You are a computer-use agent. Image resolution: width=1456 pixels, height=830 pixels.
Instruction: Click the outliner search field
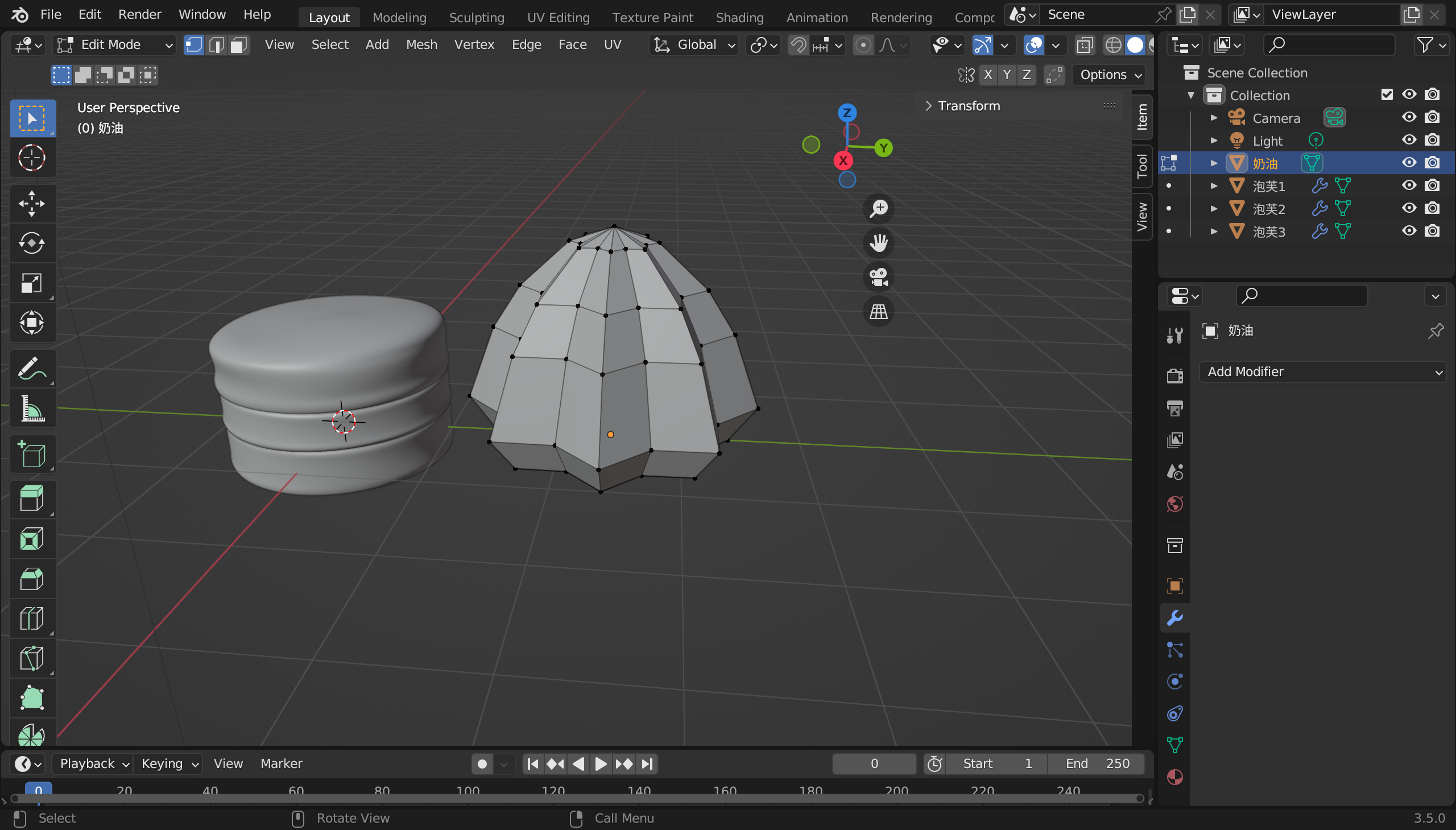(x=1329, y=44)
